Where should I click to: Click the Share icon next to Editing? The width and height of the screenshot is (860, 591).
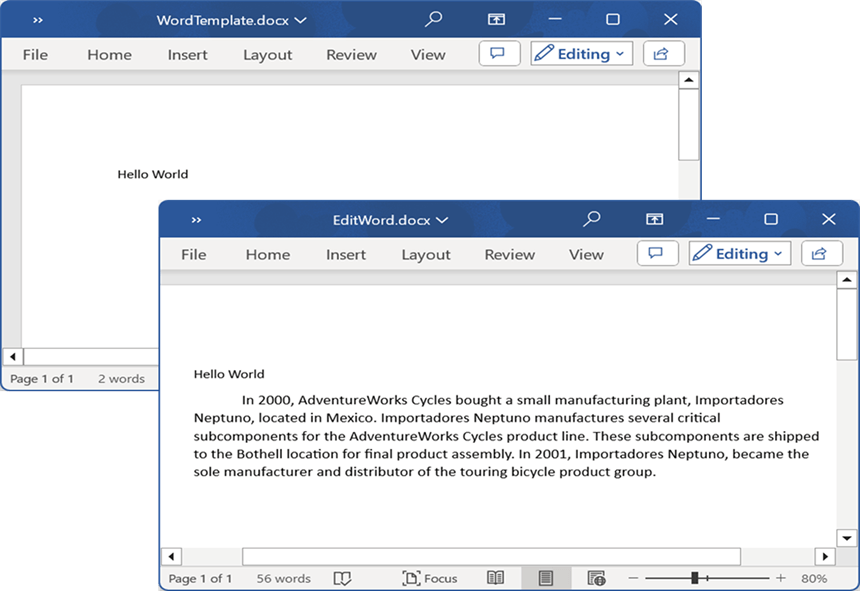click(x=822, y=253)
